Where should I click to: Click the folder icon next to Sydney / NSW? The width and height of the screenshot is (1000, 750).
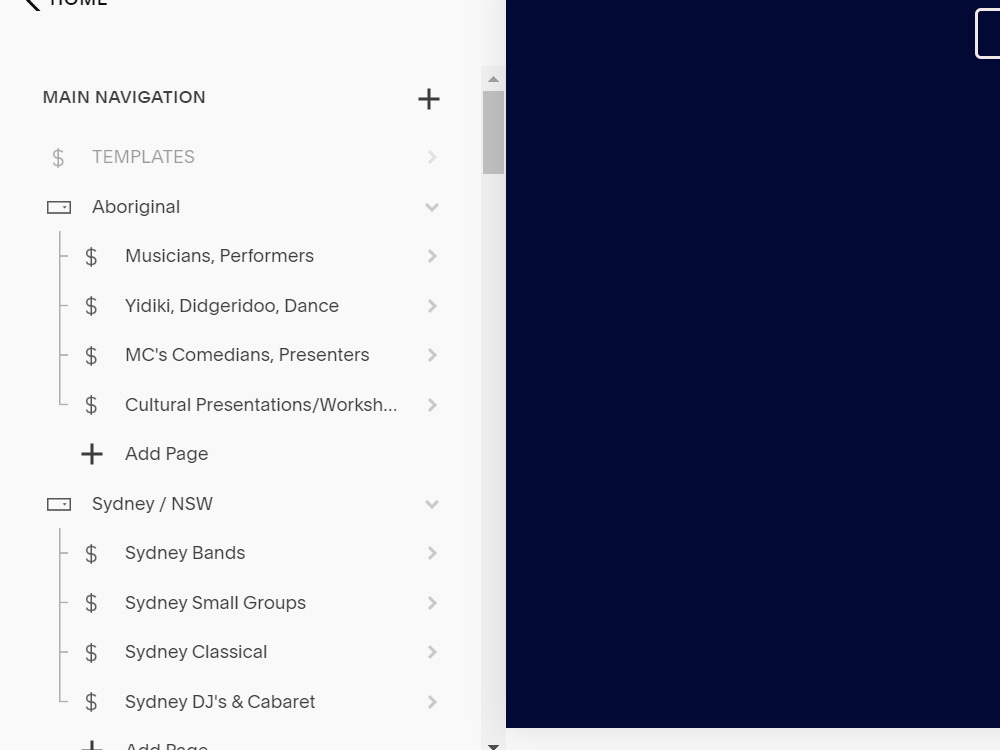point(59,504)
